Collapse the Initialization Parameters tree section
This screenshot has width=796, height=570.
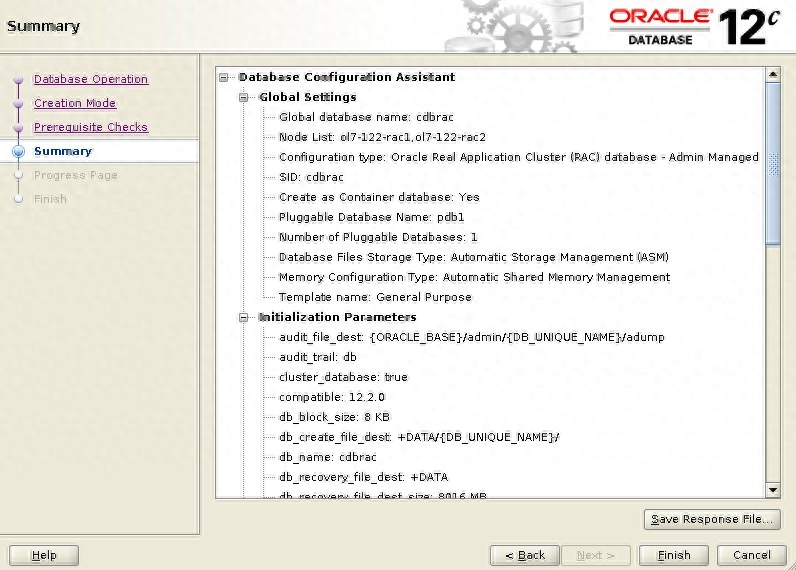click(x=244, y=318)
